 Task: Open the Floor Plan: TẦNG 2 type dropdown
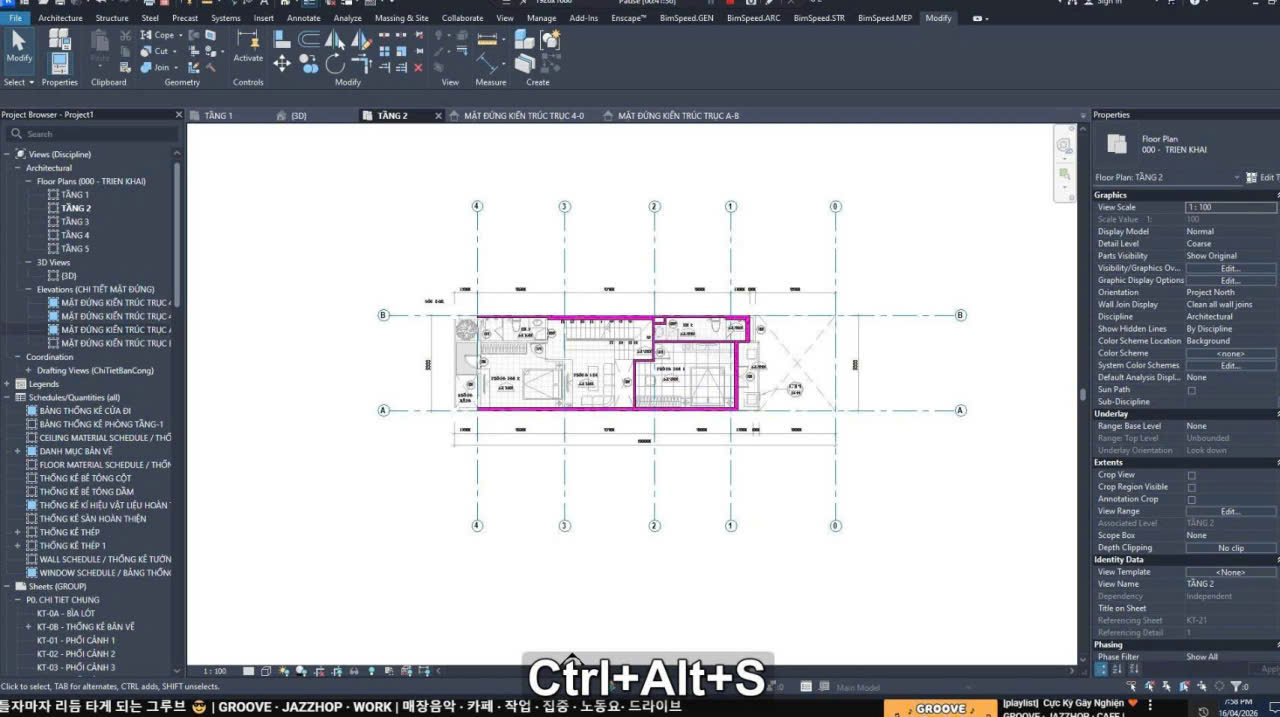click(1236, 178)
